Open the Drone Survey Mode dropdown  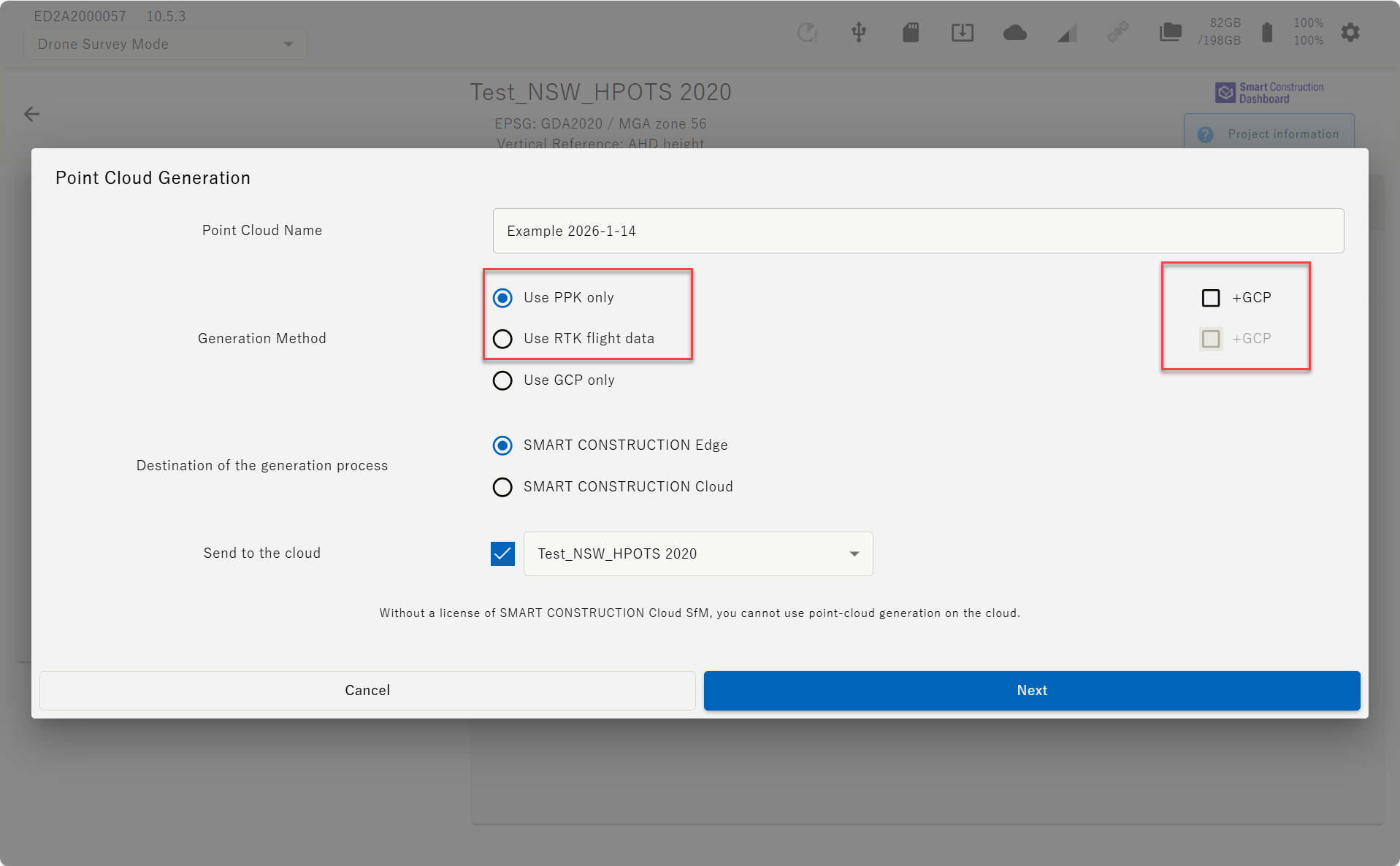point(165,45)
